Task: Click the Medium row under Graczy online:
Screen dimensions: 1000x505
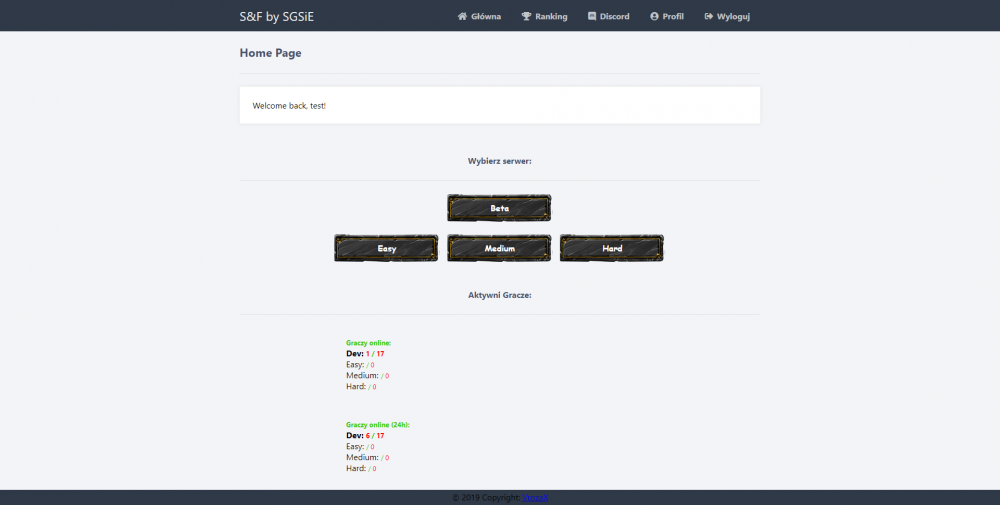Action: coord(367,376)
